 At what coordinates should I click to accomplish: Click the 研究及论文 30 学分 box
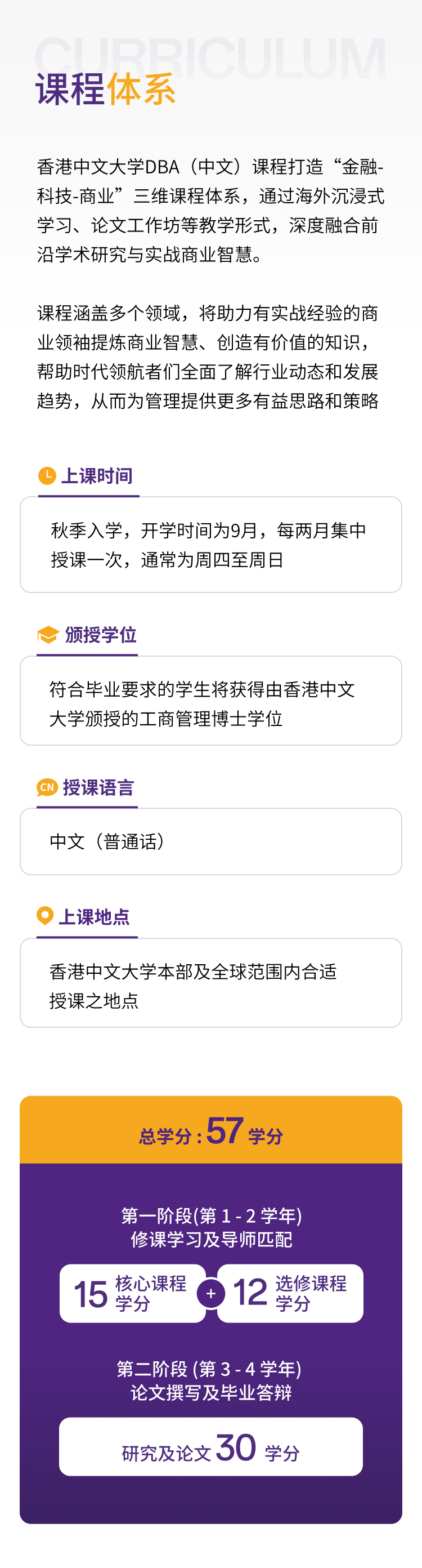(210, 1447)
